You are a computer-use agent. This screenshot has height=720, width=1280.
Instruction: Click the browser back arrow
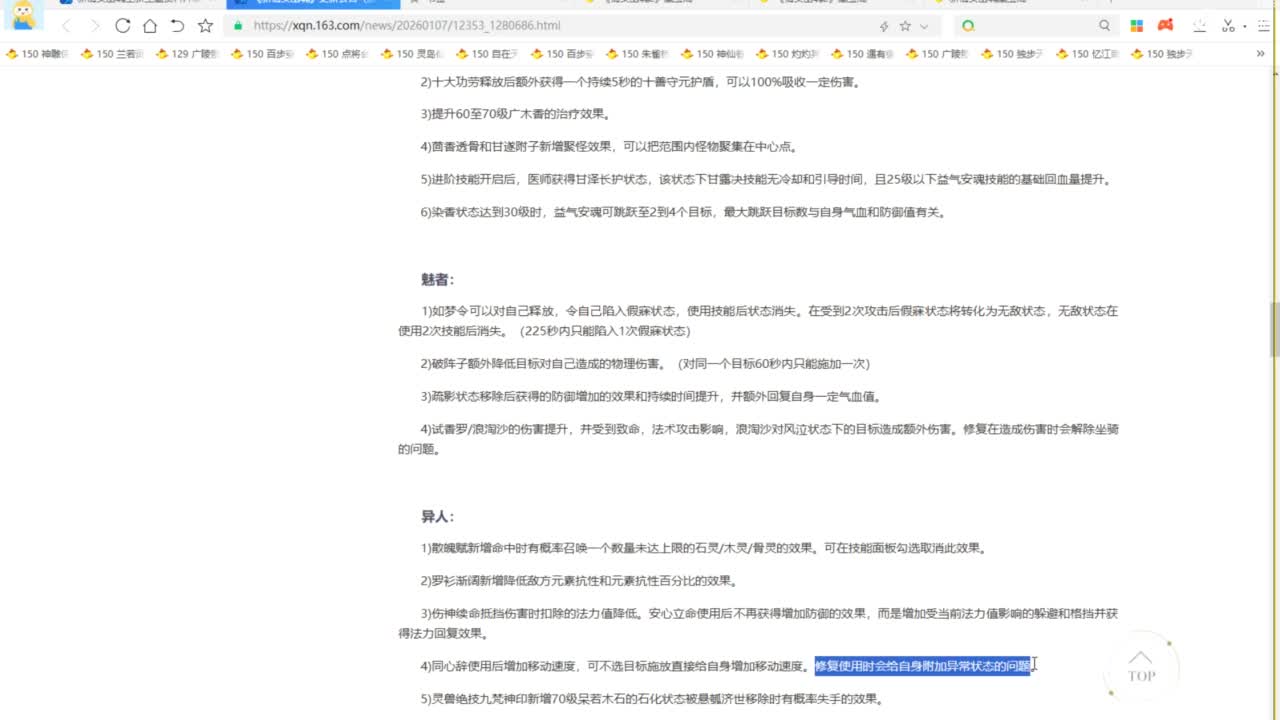click(66, 26)
